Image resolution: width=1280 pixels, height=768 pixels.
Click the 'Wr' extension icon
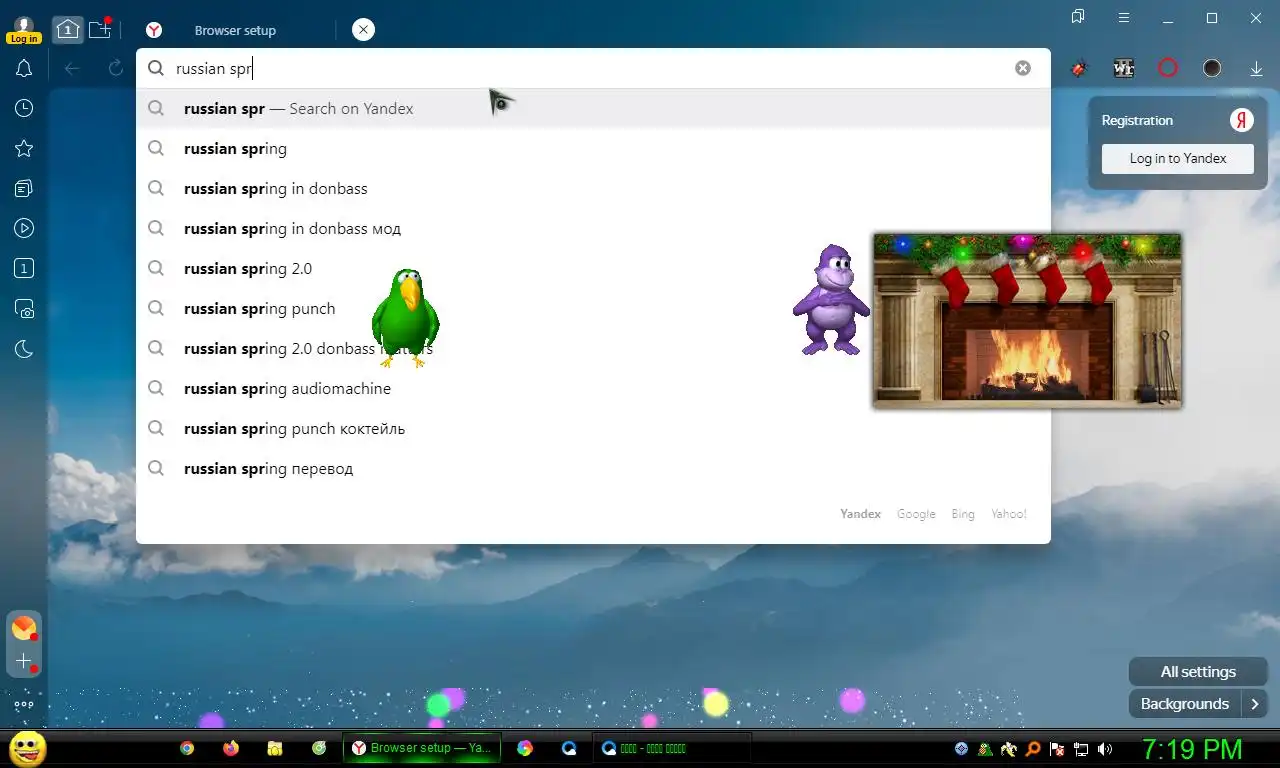1124,68
